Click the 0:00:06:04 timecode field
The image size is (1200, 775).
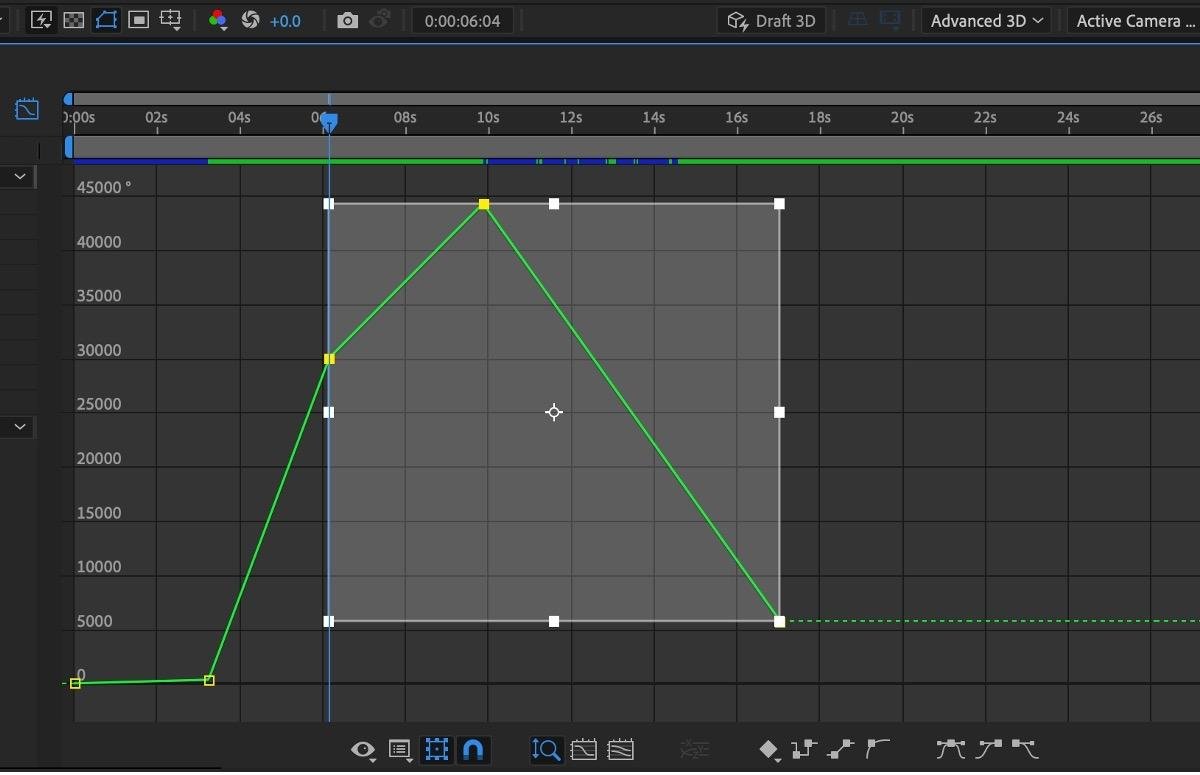tap(462, 20)
